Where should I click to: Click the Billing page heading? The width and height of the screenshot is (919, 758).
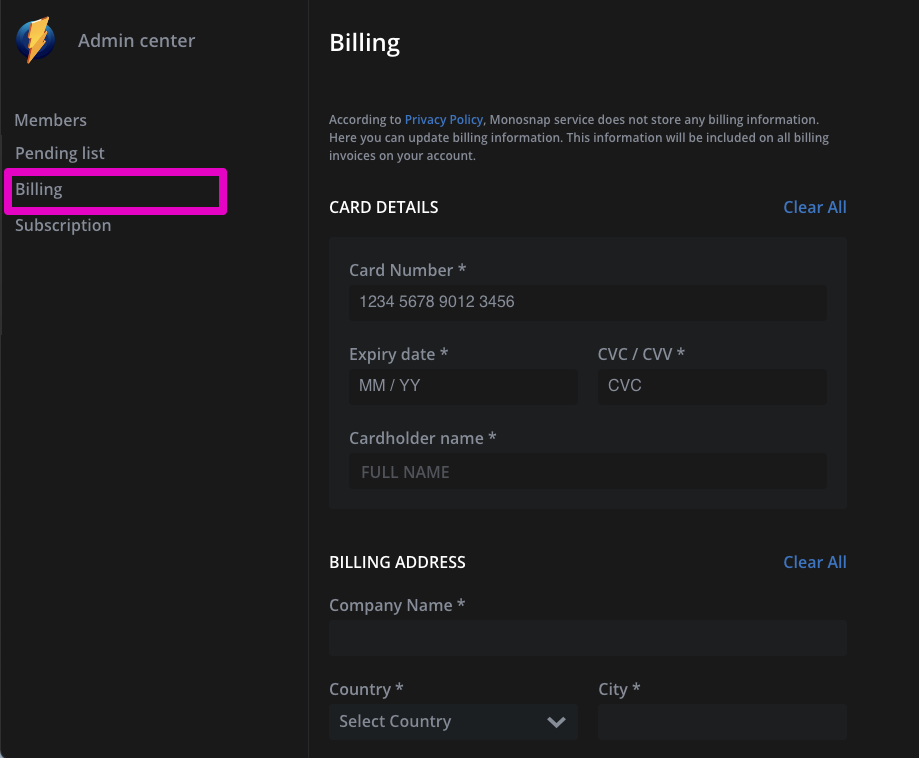click(365, 43)
